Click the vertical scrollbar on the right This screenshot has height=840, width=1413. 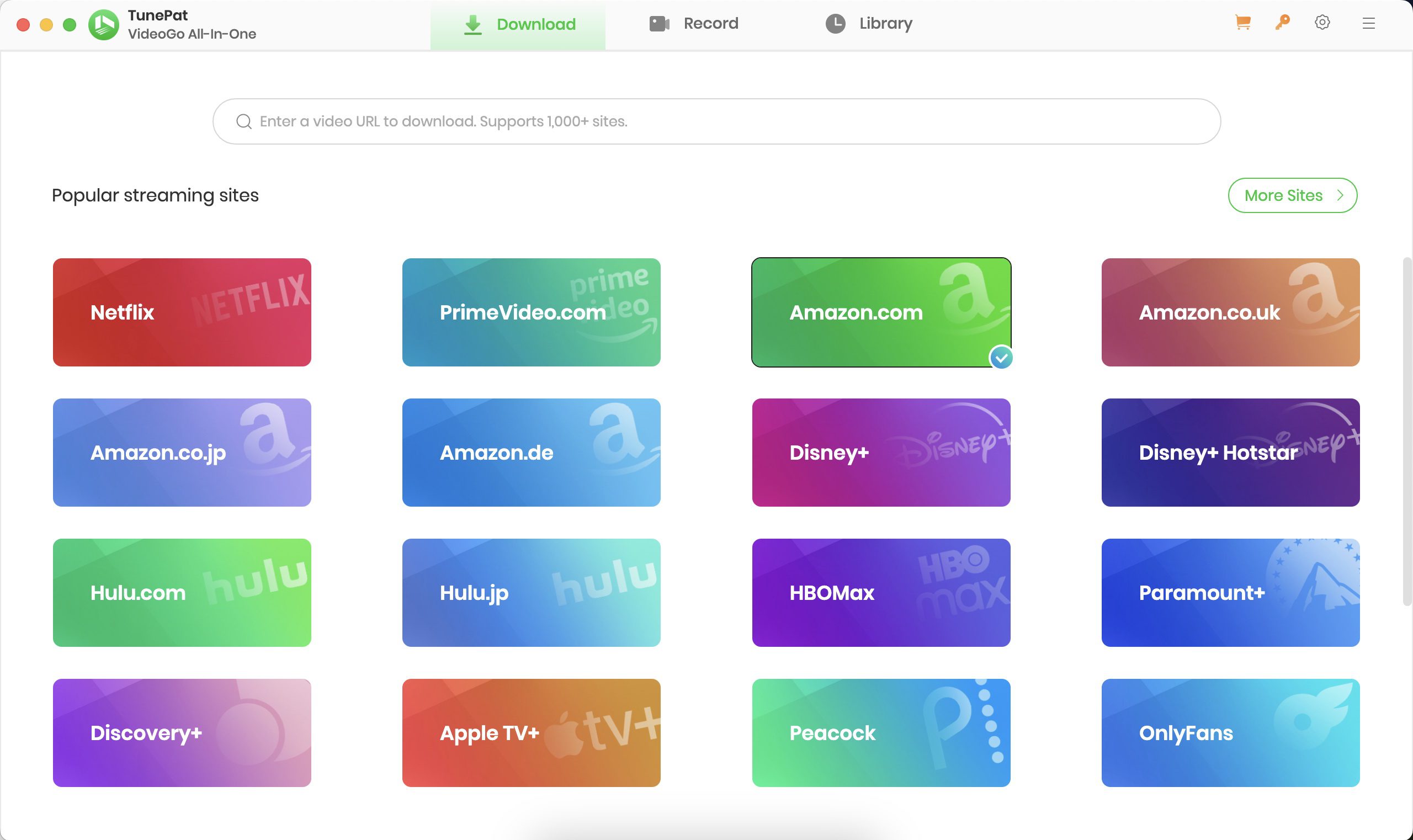pos(1407,432)
